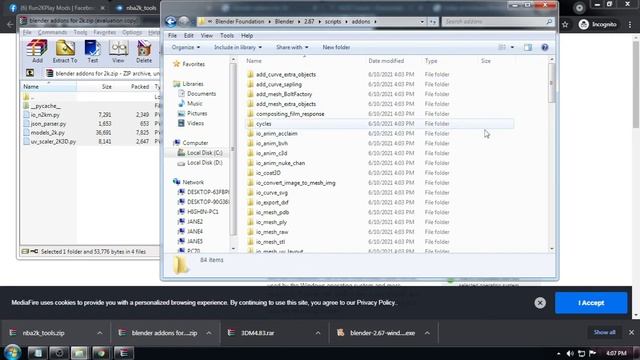
Task: Click the action center flag tray icon
Action: (592, 353)
